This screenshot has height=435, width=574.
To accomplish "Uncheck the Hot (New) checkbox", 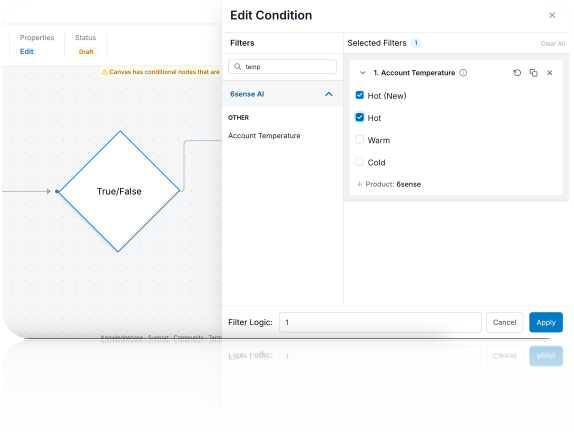I will pyautogui.click(x=359, y=95).
